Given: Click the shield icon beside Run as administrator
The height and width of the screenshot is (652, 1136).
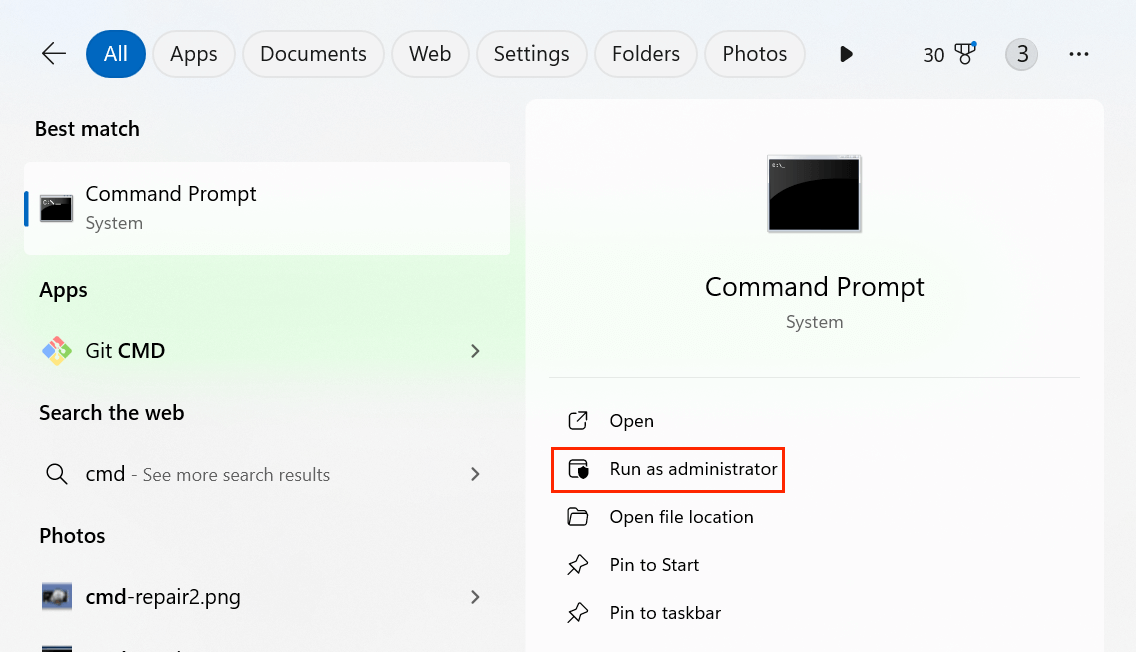Looking at the screenshot, I should 577,469.
